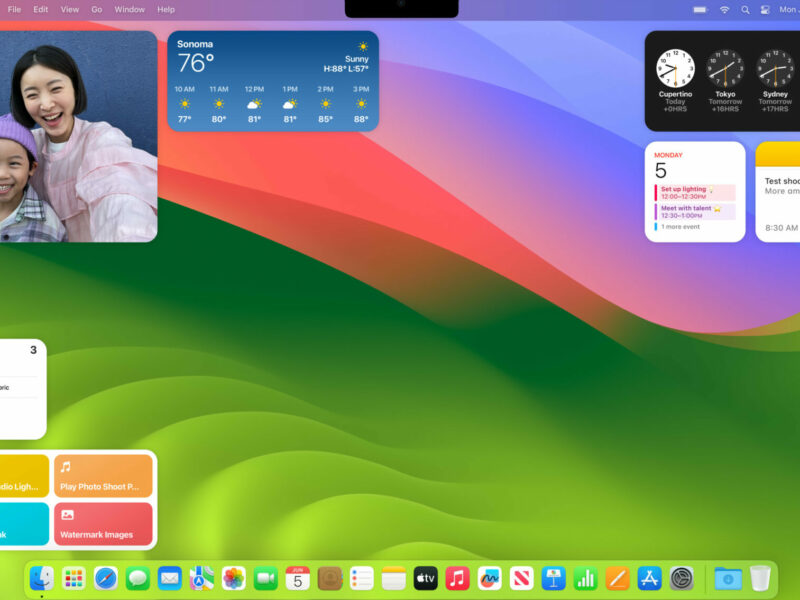
Task: Click "MONDAY" in the Calendar widget
Action: click(668, 155)
